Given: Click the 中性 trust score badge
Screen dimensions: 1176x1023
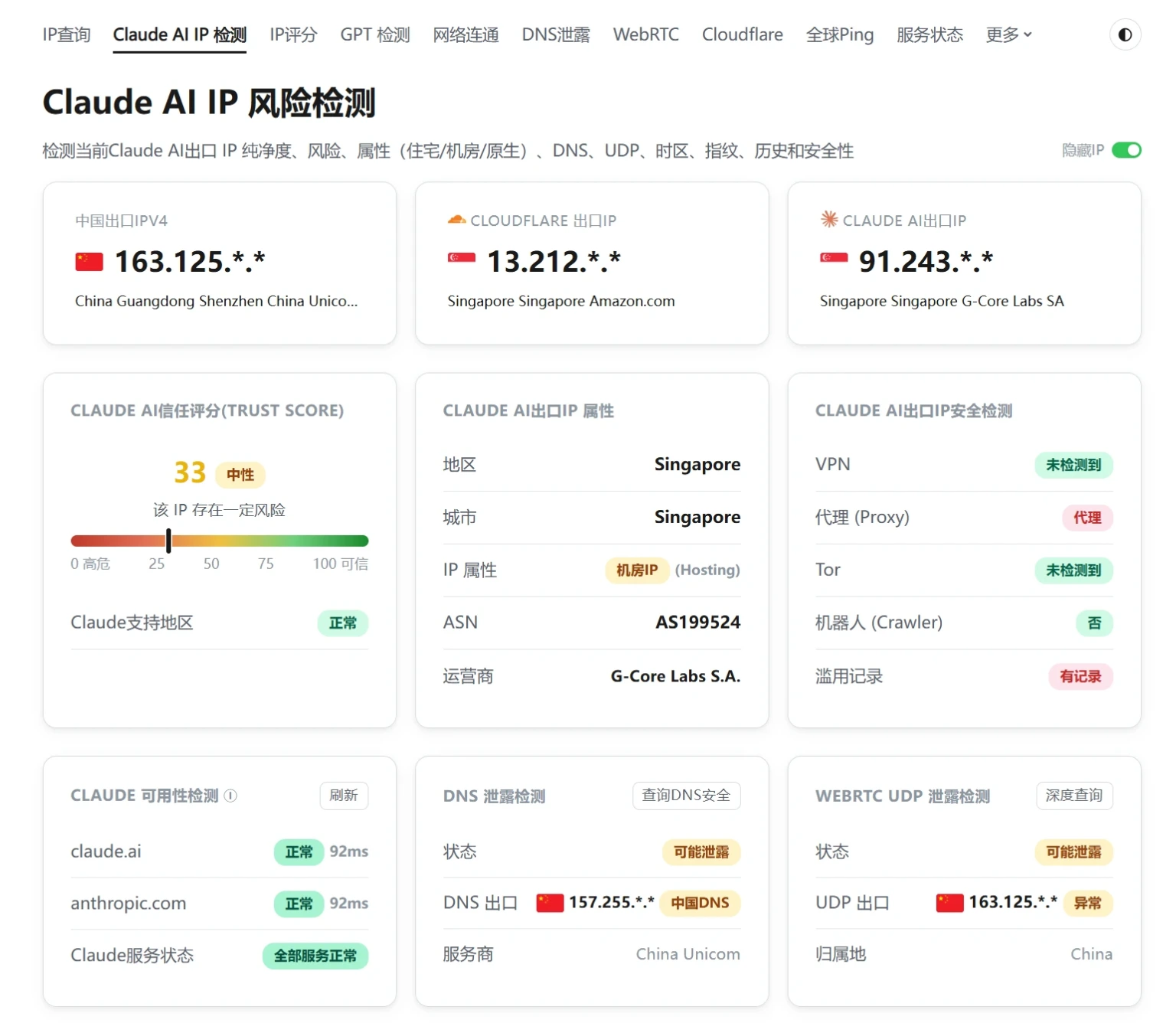Looking at the screenshot, I should 240,475.
